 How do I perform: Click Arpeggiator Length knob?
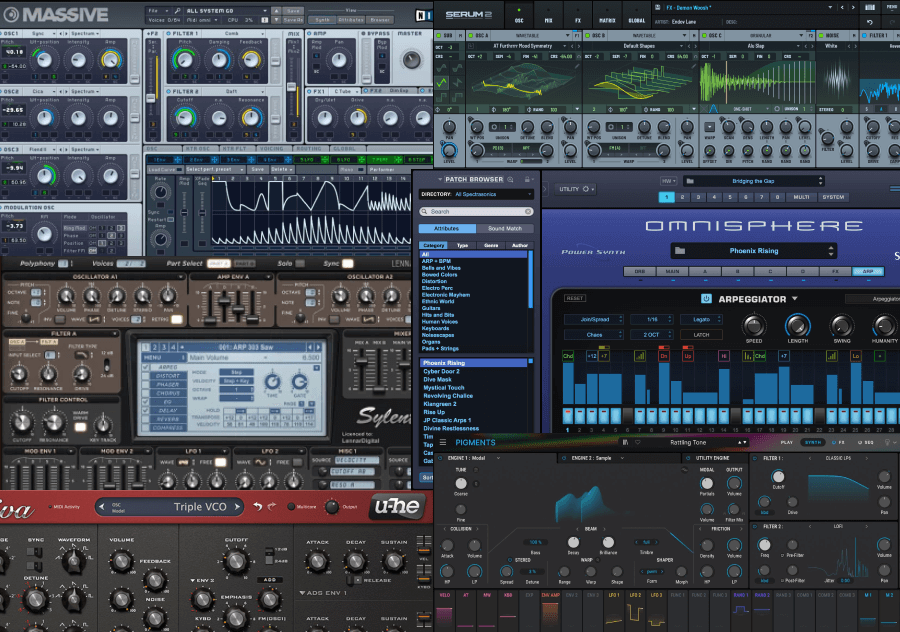797,325
